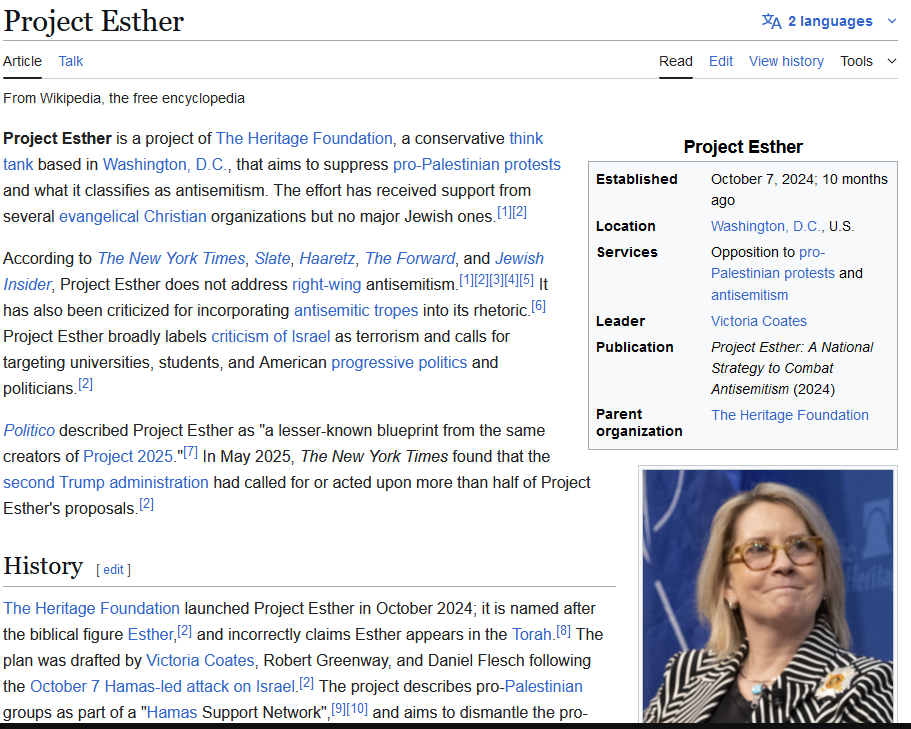Click citation [5] after right-wing antisemitism
The image size is (911, 729).
(x=526, y=279)
